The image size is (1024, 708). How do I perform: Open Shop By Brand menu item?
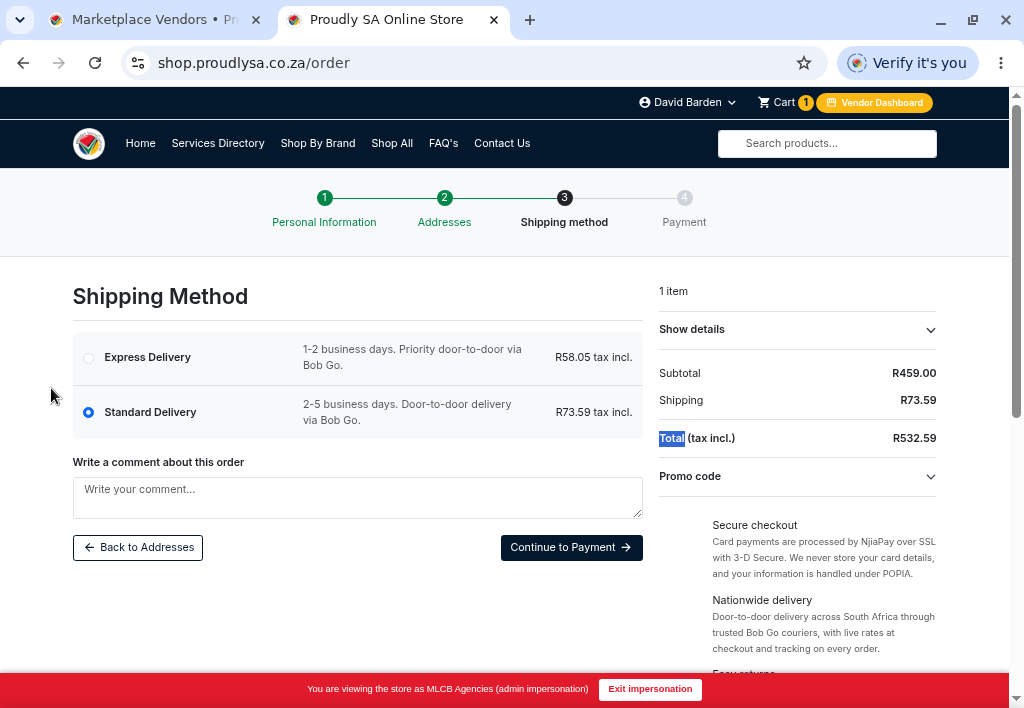coord(318,143)
